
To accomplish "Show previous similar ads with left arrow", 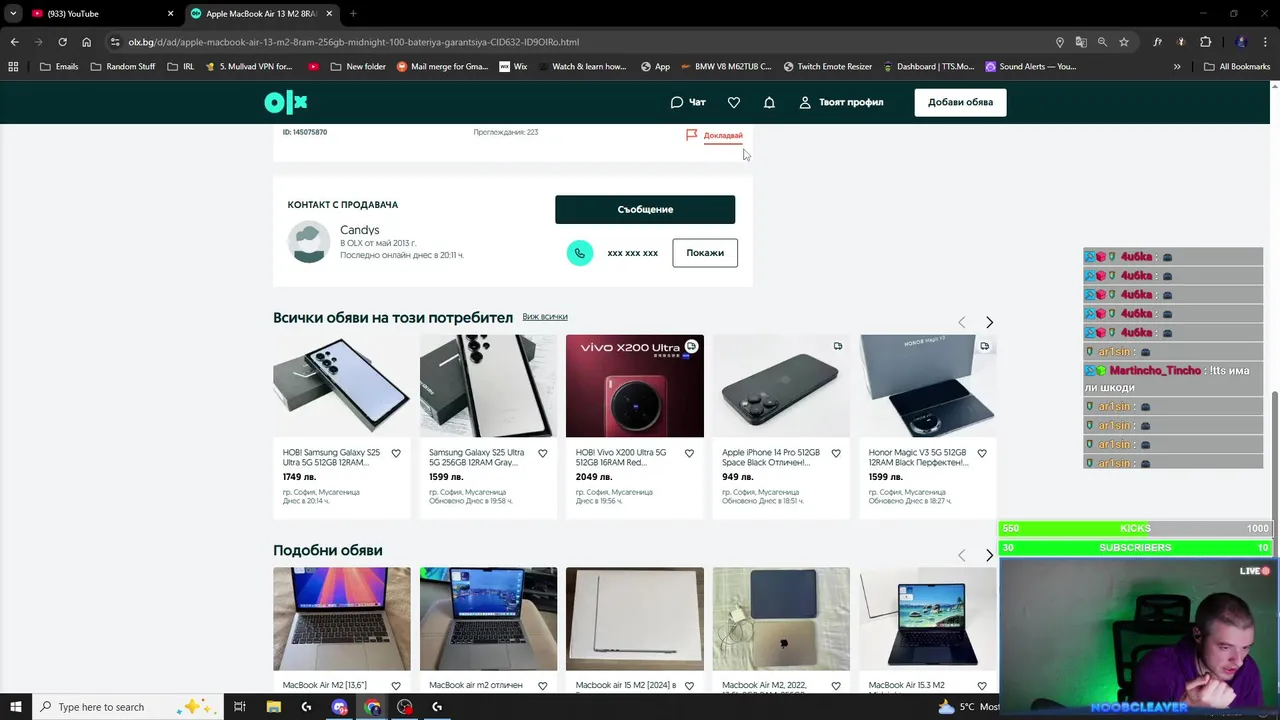I will [962, 555].
